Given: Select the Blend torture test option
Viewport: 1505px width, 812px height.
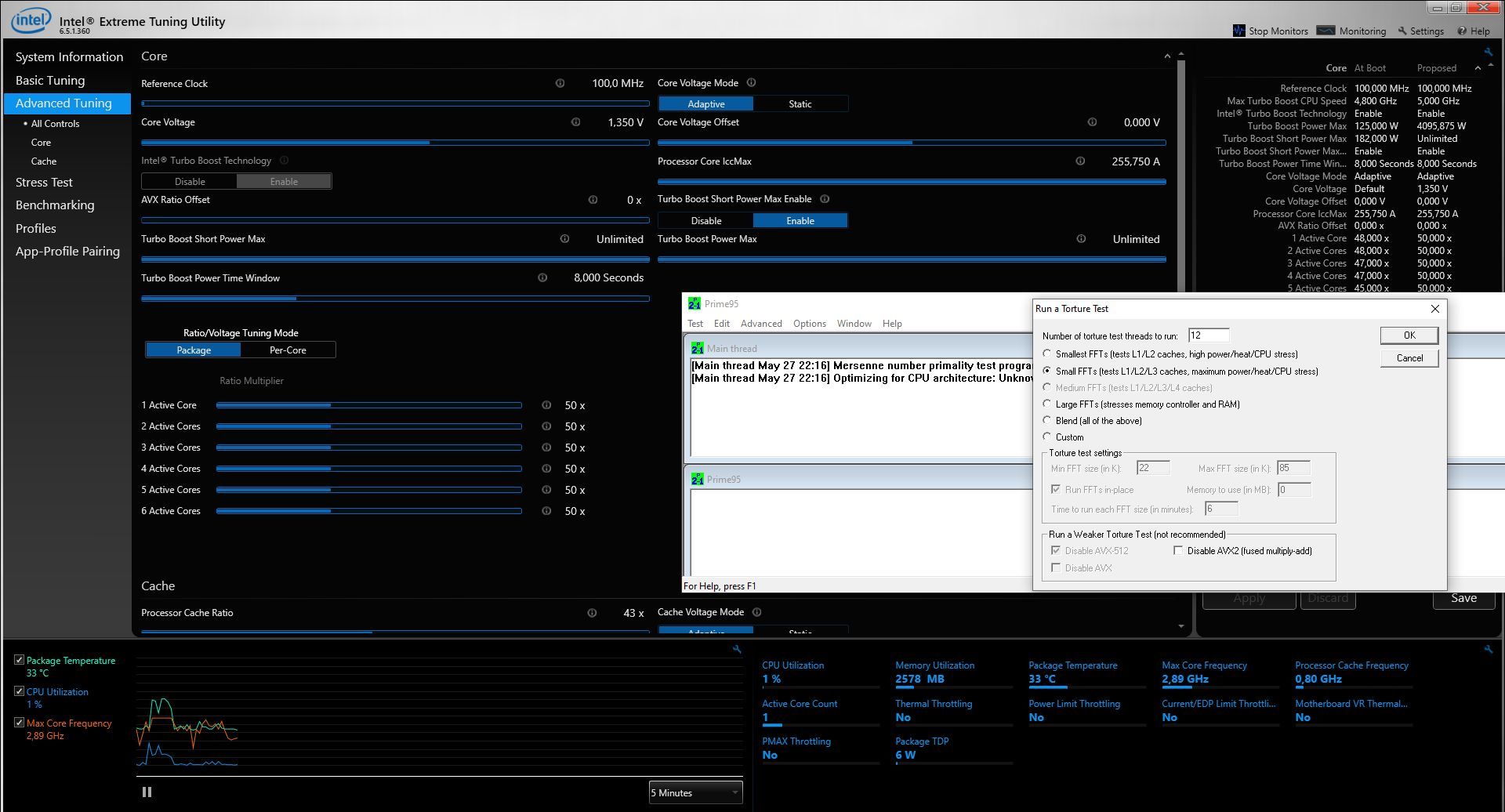Looking at the screenshot, I should tap(1047, 420).
